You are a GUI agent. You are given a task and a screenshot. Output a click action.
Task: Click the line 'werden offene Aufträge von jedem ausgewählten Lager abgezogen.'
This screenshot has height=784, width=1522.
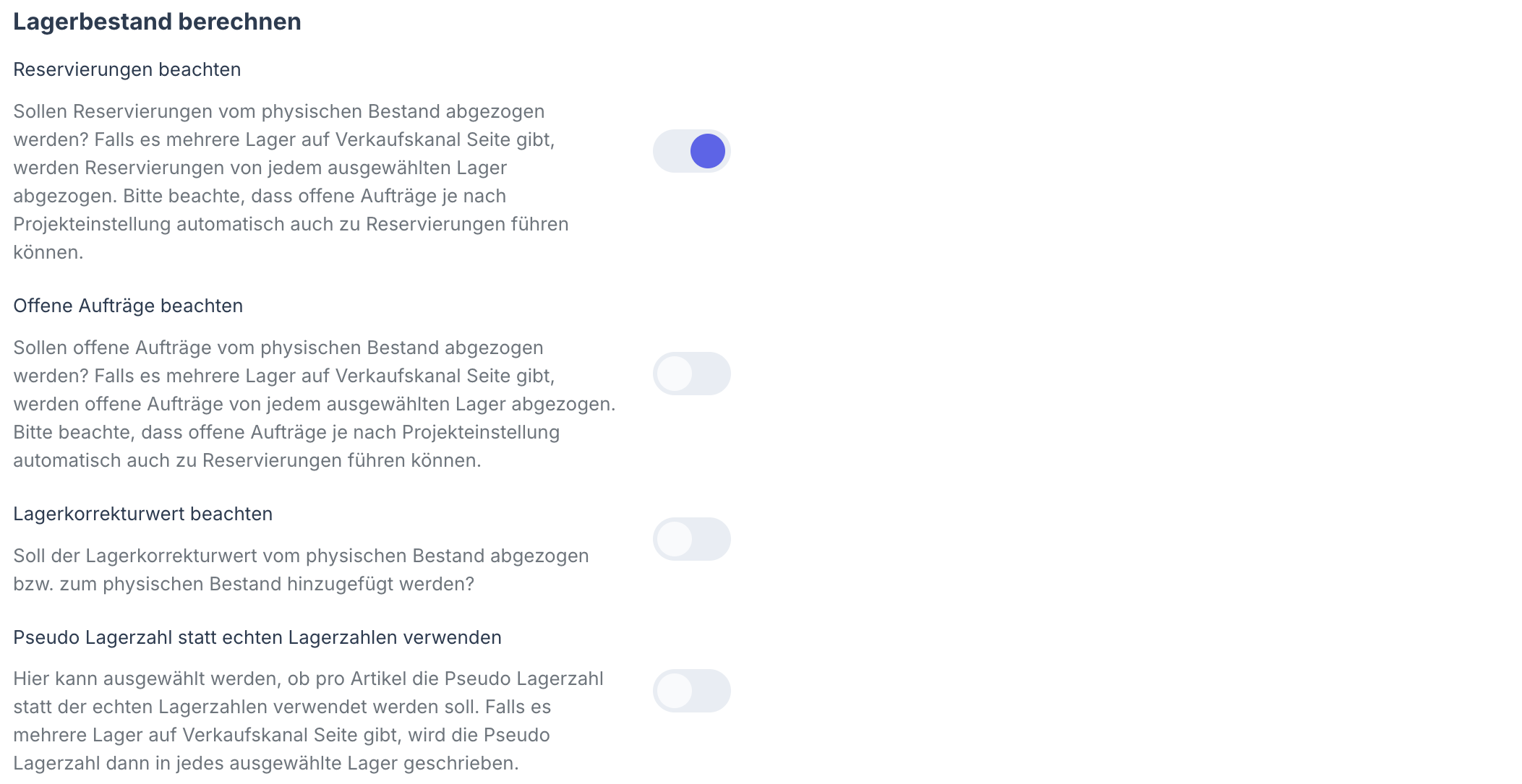[315, 404]
